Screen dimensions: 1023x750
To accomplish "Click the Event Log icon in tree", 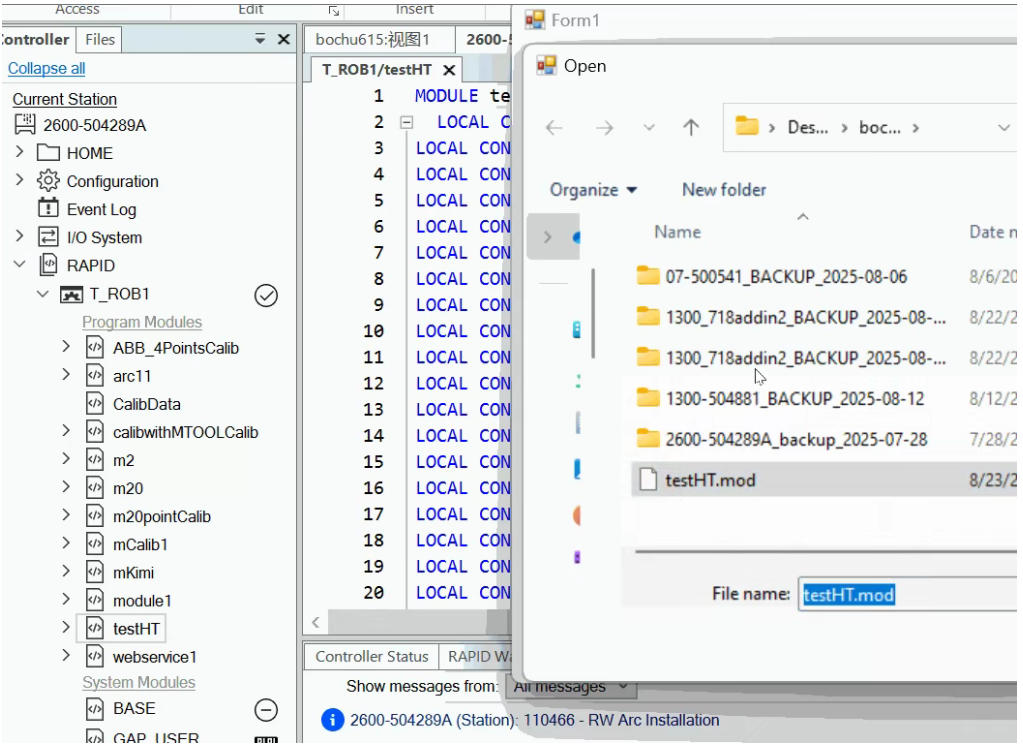I will pyautogui.click(x=48, y=209).
